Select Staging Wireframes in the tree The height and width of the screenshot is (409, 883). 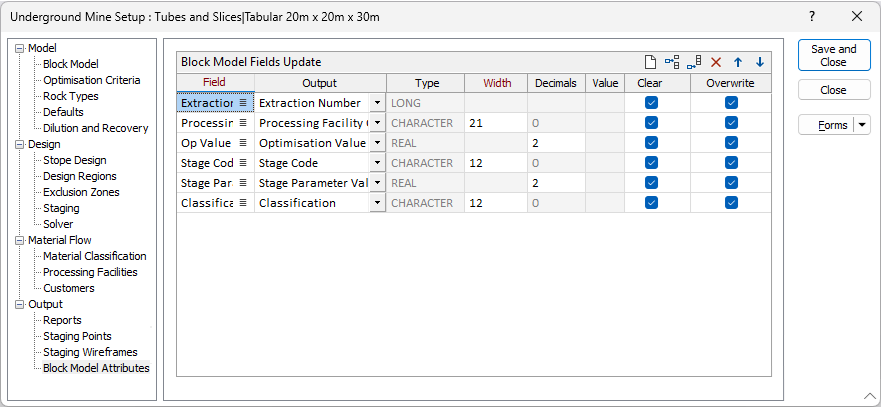90,352
